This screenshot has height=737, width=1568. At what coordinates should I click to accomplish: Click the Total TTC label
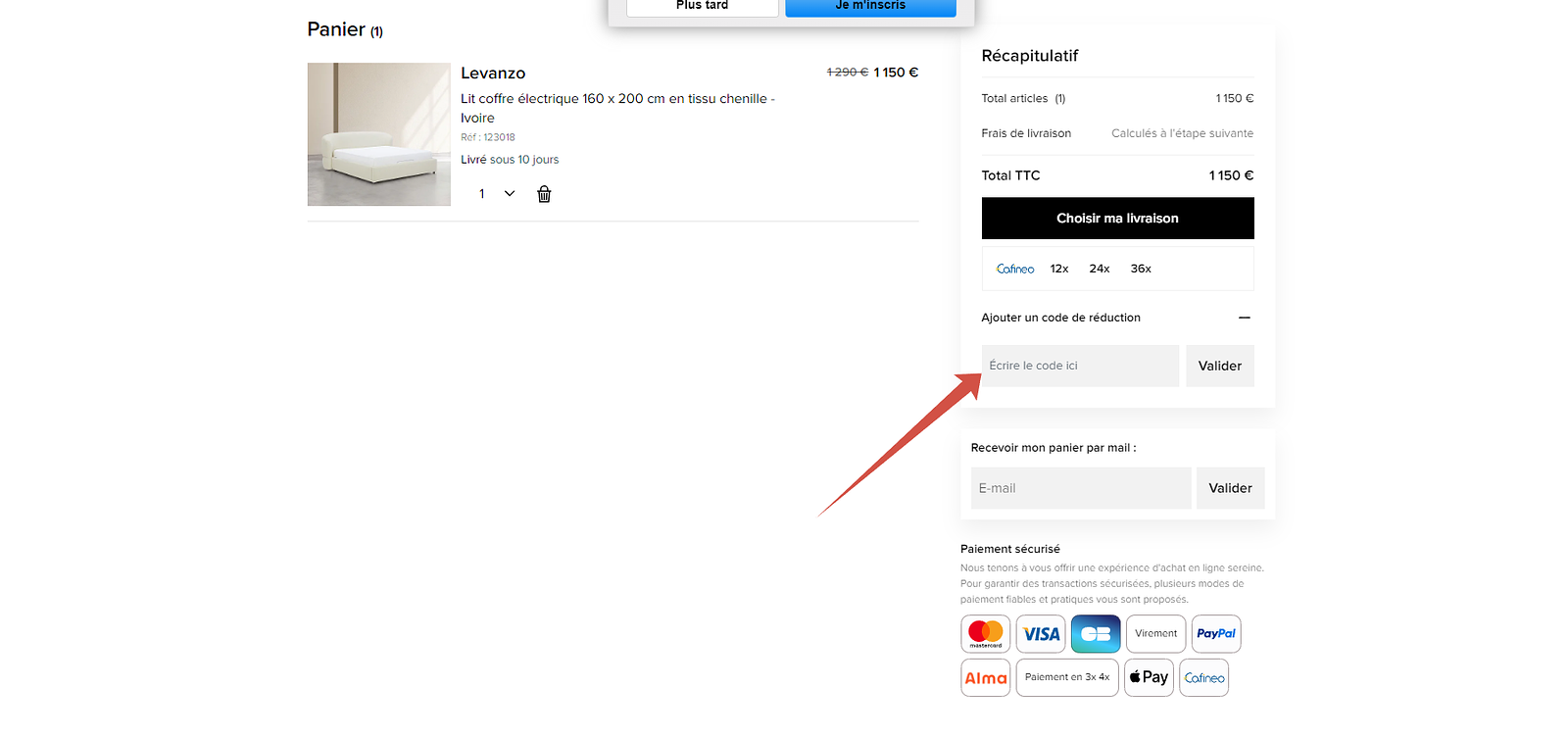click(x=1010, y=175)
